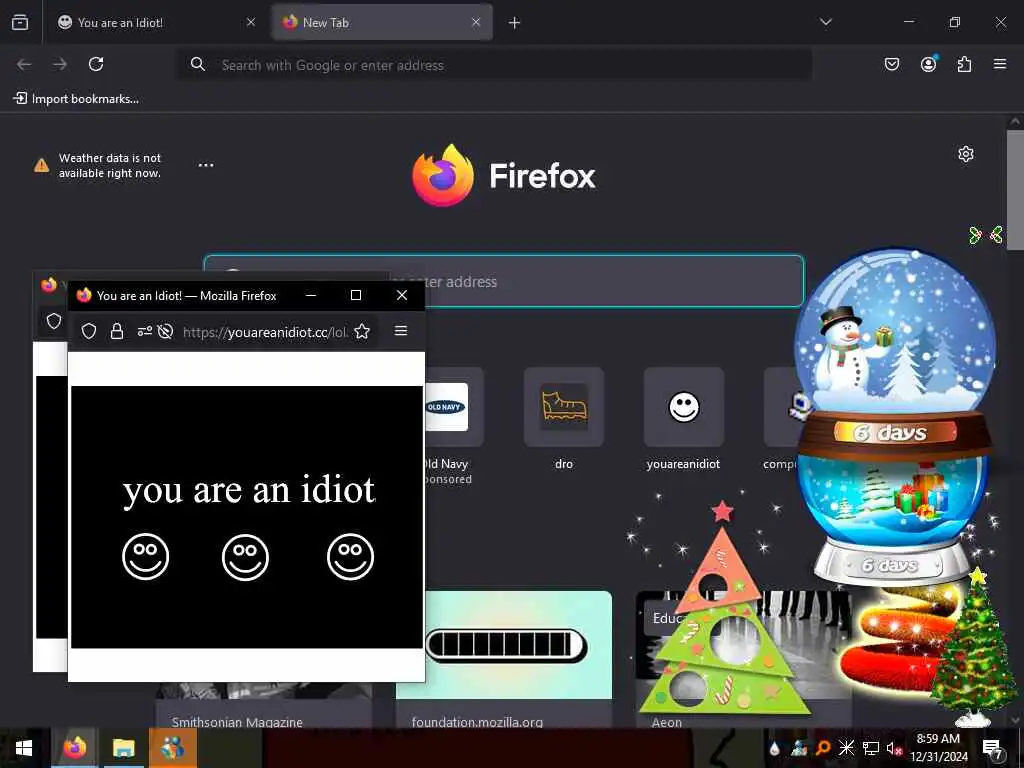Open the network tray icon

pyautogui.click(x=871, y=748)
